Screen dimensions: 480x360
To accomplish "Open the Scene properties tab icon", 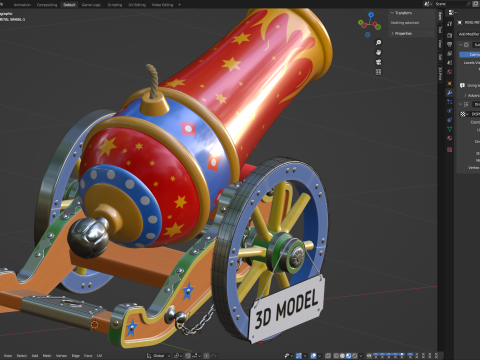I will (x=449, y=62).
